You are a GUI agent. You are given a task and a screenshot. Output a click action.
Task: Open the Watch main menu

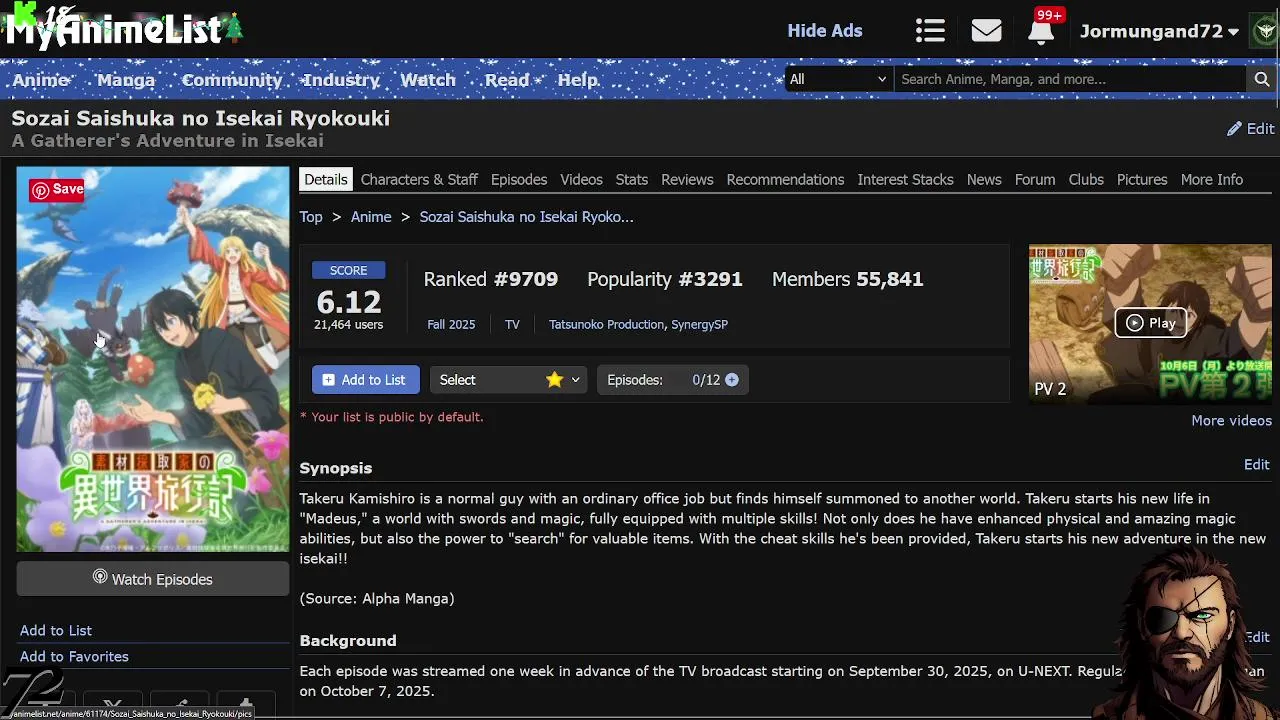pos(428,80)
